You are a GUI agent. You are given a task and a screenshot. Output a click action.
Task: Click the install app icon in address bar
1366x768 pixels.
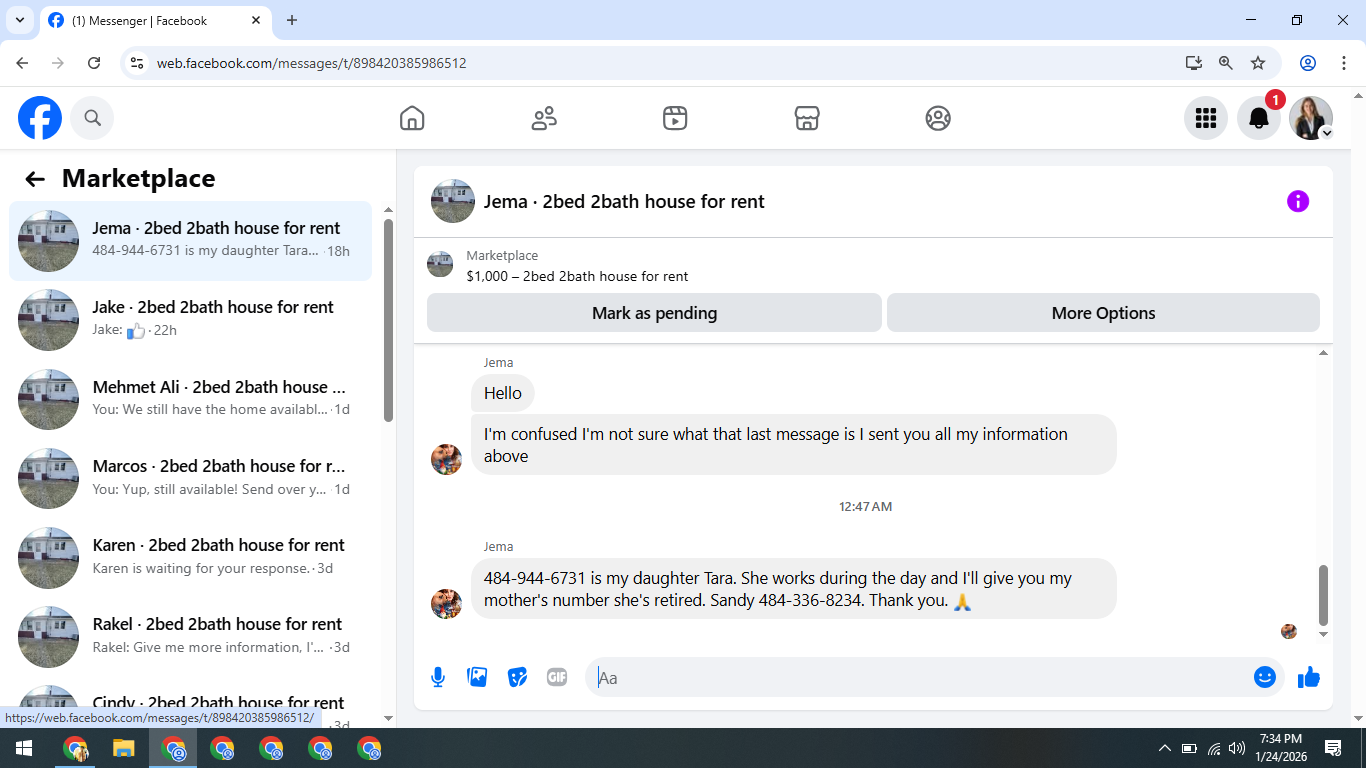tap(1193, 63)
